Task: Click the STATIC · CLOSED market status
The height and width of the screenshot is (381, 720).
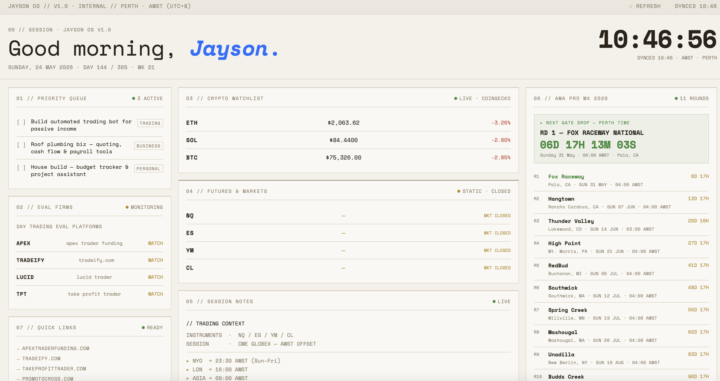Action: click(x=484, y=191)
